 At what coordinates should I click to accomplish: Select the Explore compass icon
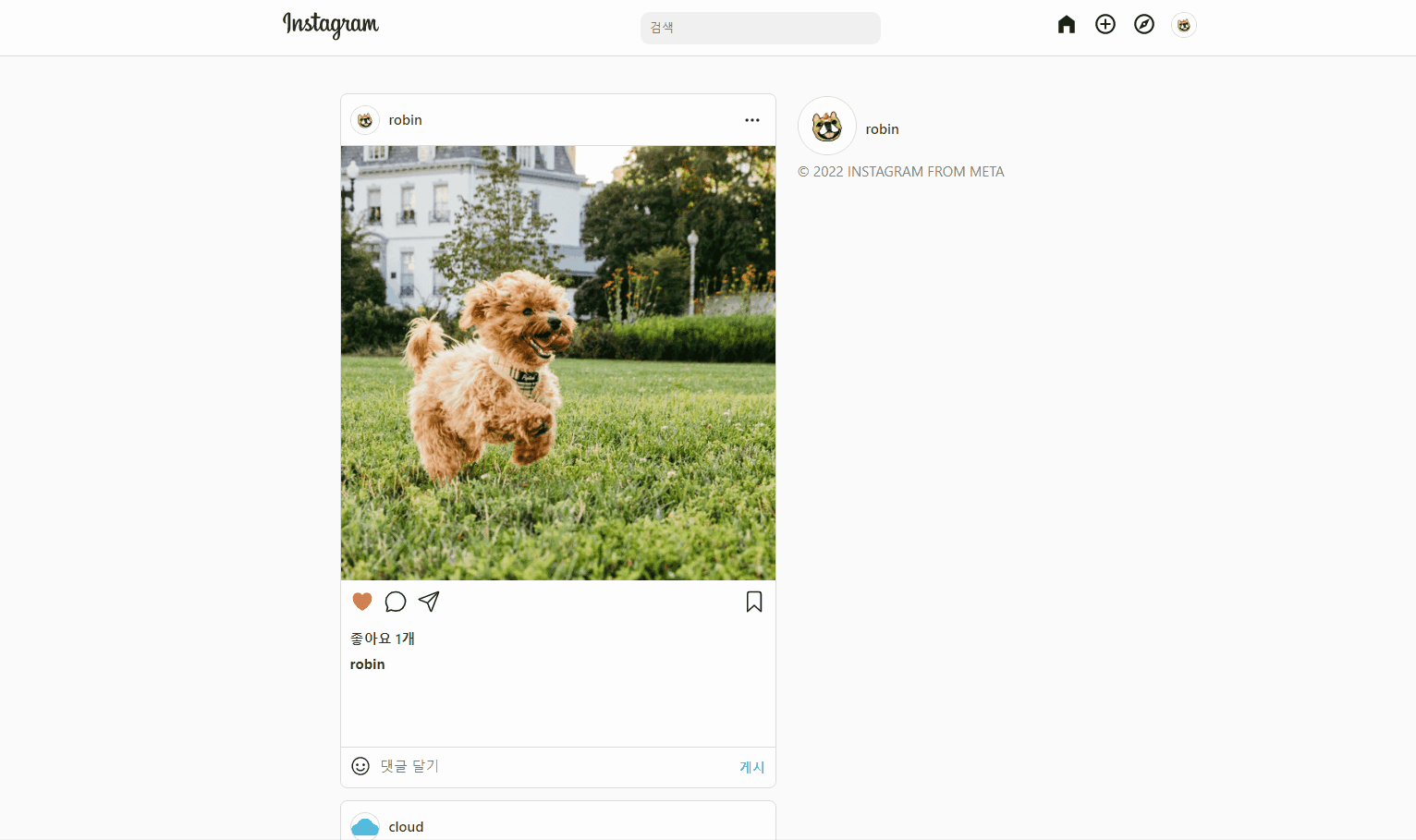1144,24
